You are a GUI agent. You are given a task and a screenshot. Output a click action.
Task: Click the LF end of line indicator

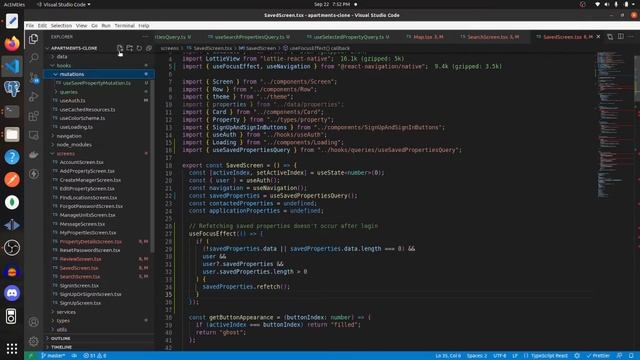515,356
